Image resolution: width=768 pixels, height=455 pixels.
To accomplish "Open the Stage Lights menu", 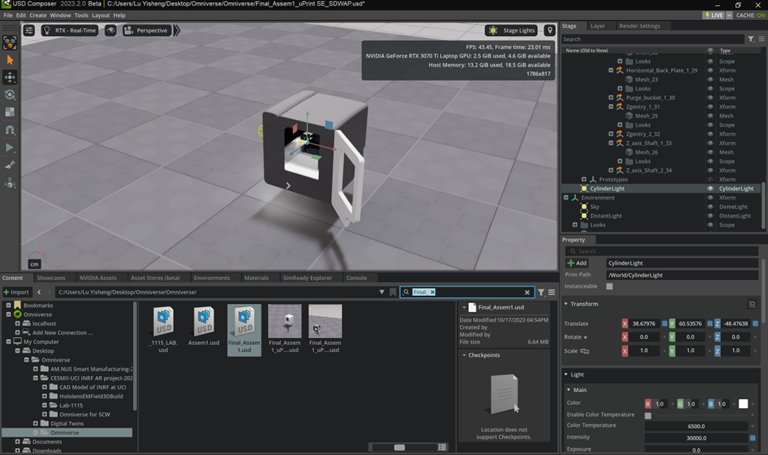I will click(511, 30).
